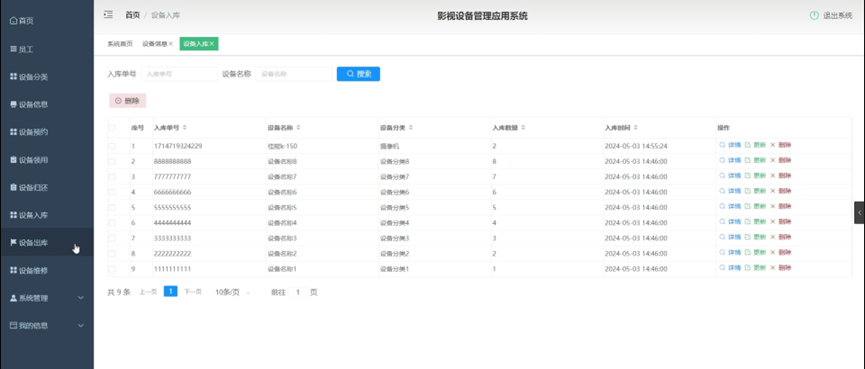Check the checkbox for entry 4444444444
Screen dimensions: 865x369
coord(112,223)
